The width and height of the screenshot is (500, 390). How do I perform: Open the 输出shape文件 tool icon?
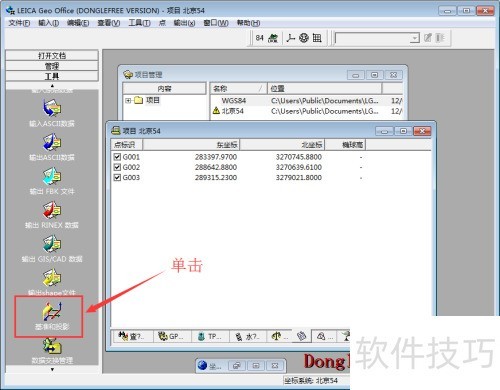click(x=52, y=278)
